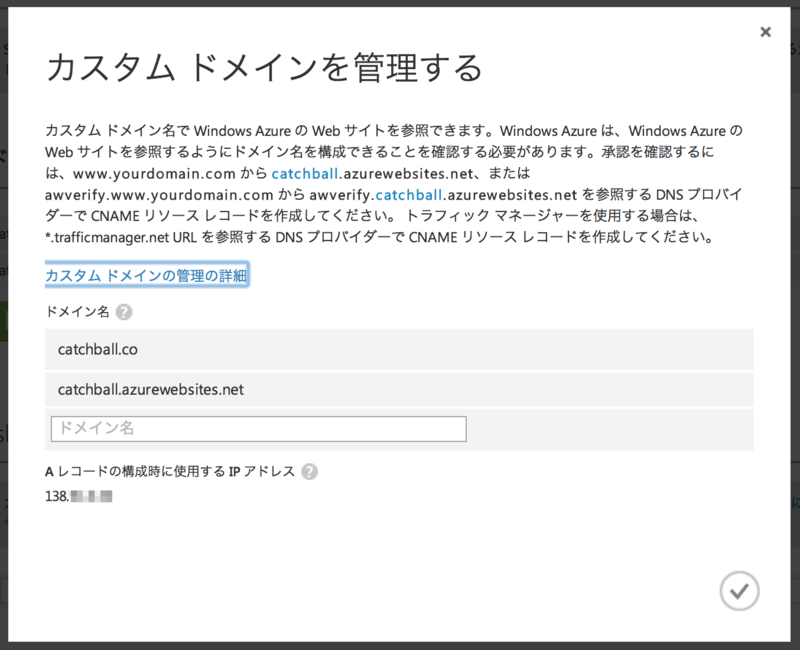800x650 pixels.
Task: Click the ドメイン名 input field
Action: pos(258,428)
